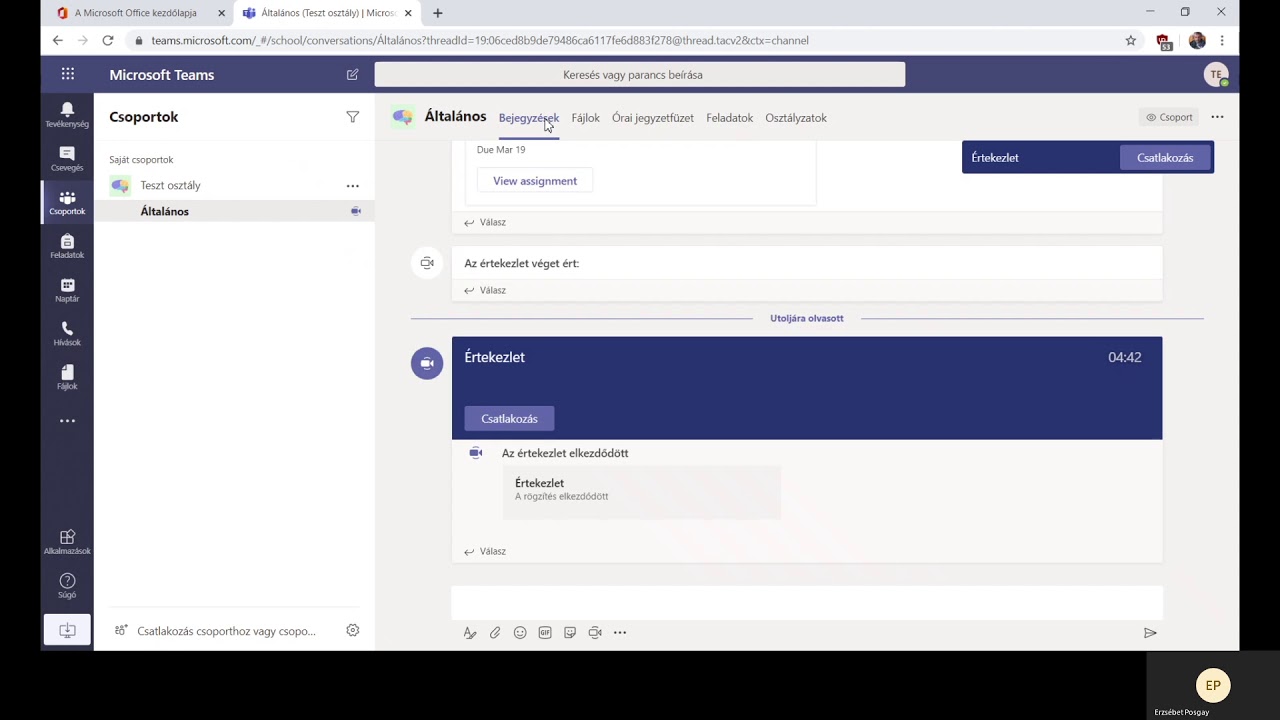The width and height of the screenshot is (1280, 720).
Task: Show more apps ellipsis in left rail
Action: coord(67,421)
